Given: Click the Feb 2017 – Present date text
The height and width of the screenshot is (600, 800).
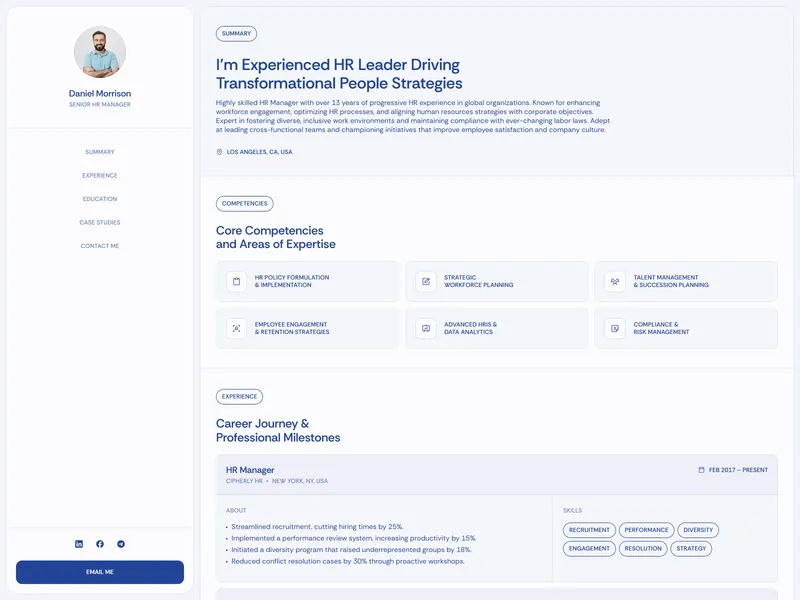Looking at the screenshot, I should click(x=738, y=470).
